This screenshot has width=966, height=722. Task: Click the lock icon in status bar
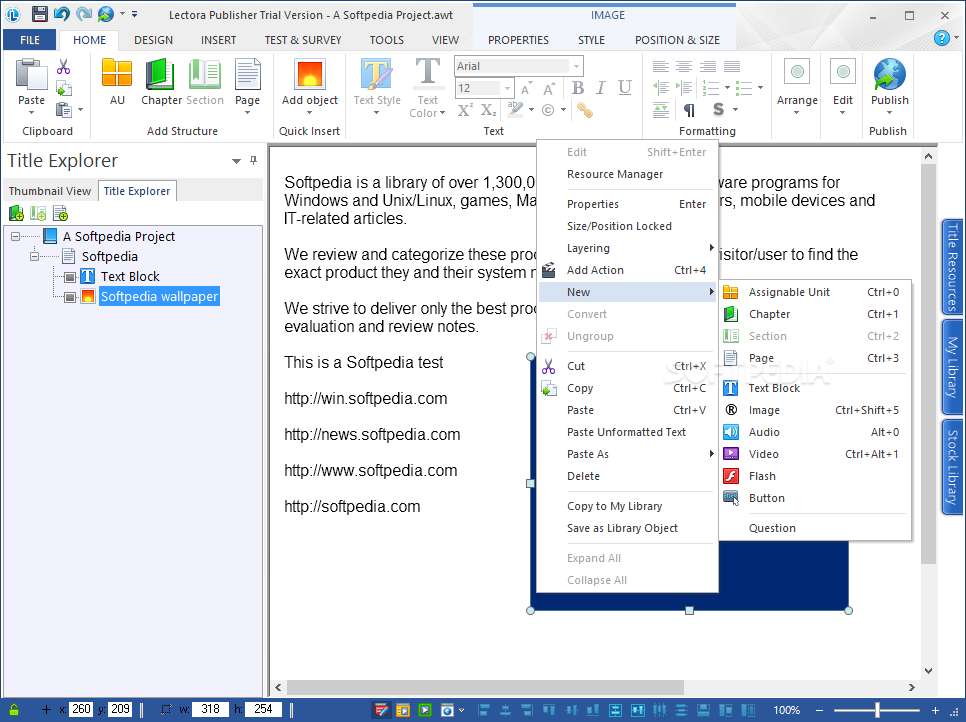coord(14,710)
